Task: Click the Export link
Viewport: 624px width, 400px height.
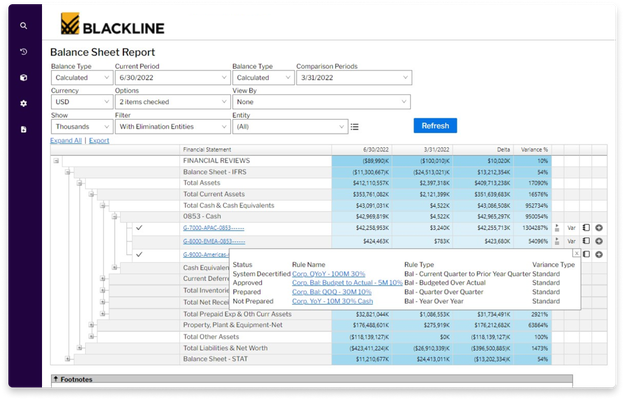Action: point(99,140)
